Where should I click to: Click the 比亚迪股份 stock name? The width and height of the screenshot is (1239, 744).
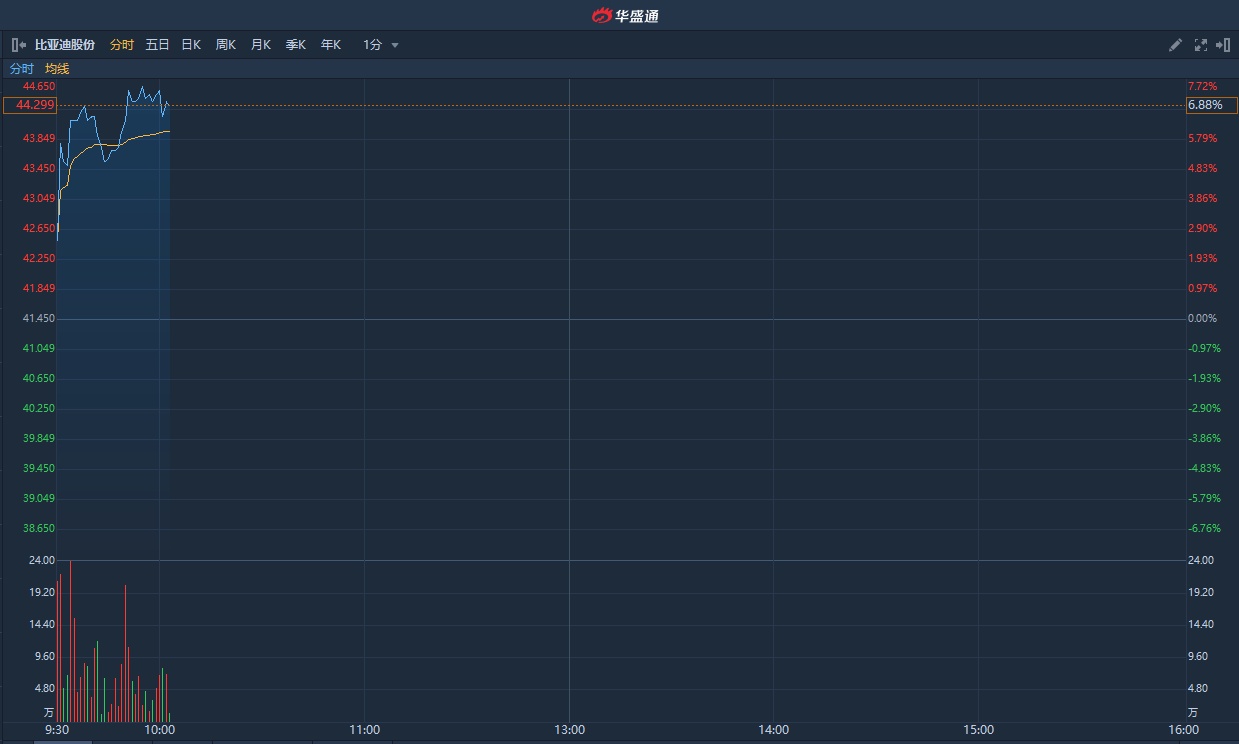click(x=65, y=45)
